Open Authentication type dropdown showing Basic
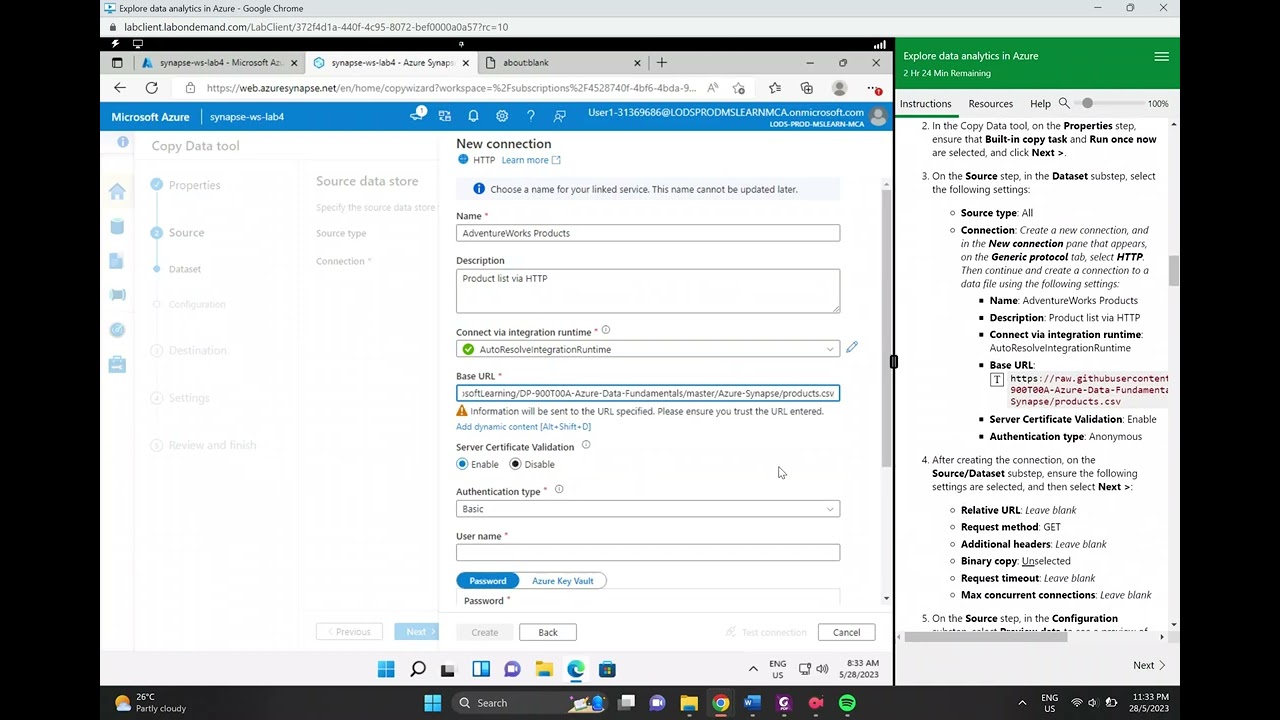 (648, 509)
